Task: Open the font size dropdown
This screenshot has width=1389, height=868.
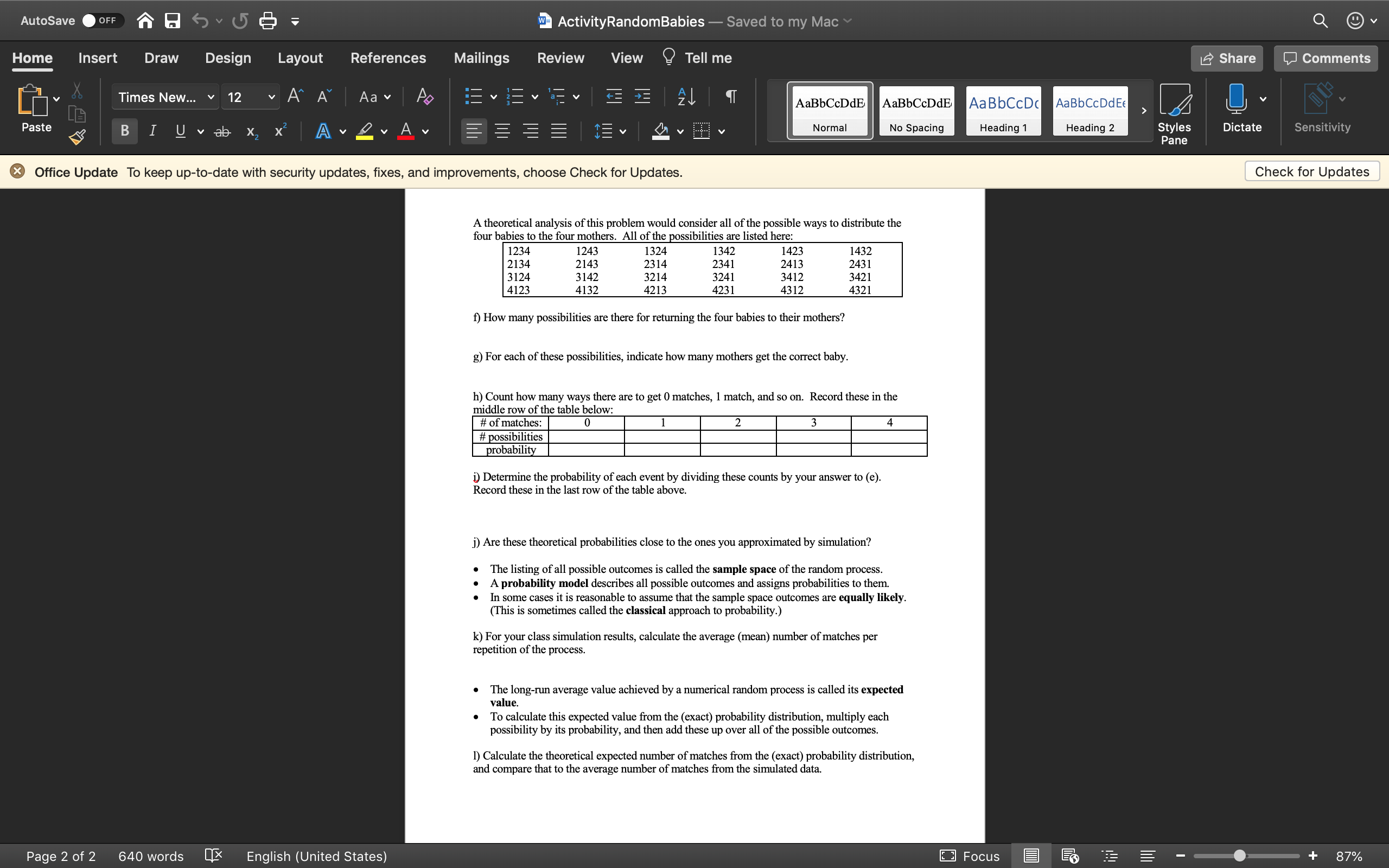Action: pos(272,97)
